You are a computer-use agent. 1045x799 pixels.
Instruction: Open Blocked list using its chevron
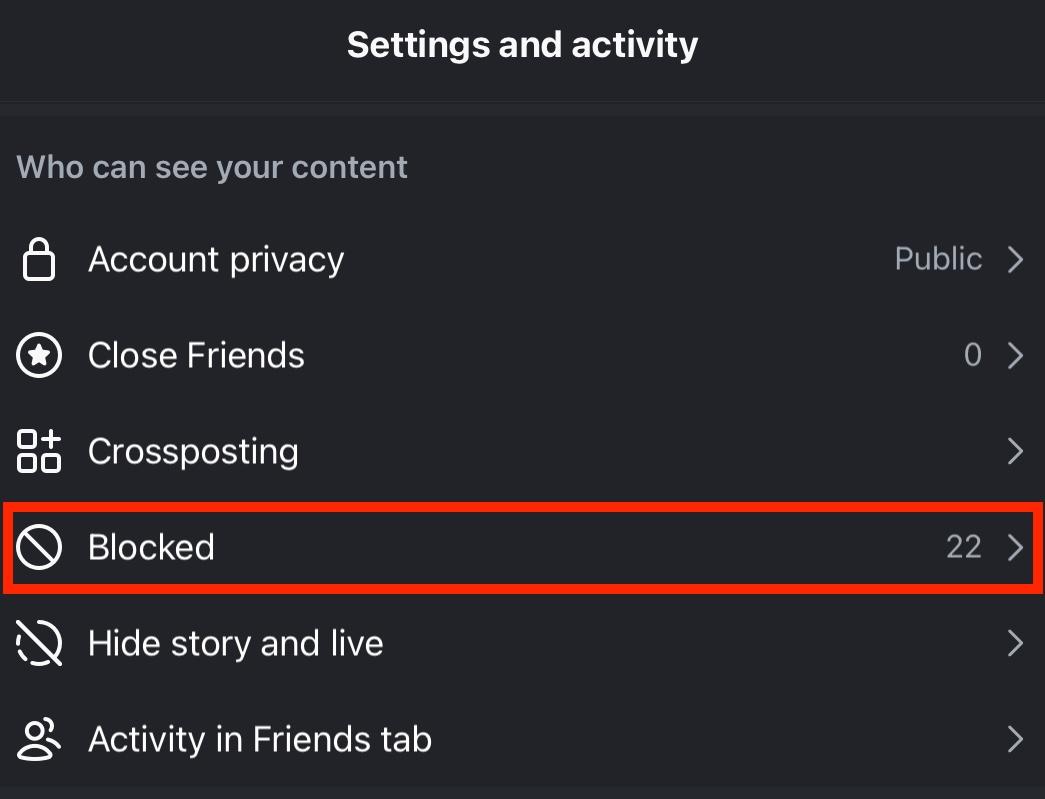tap(1015, 547)
